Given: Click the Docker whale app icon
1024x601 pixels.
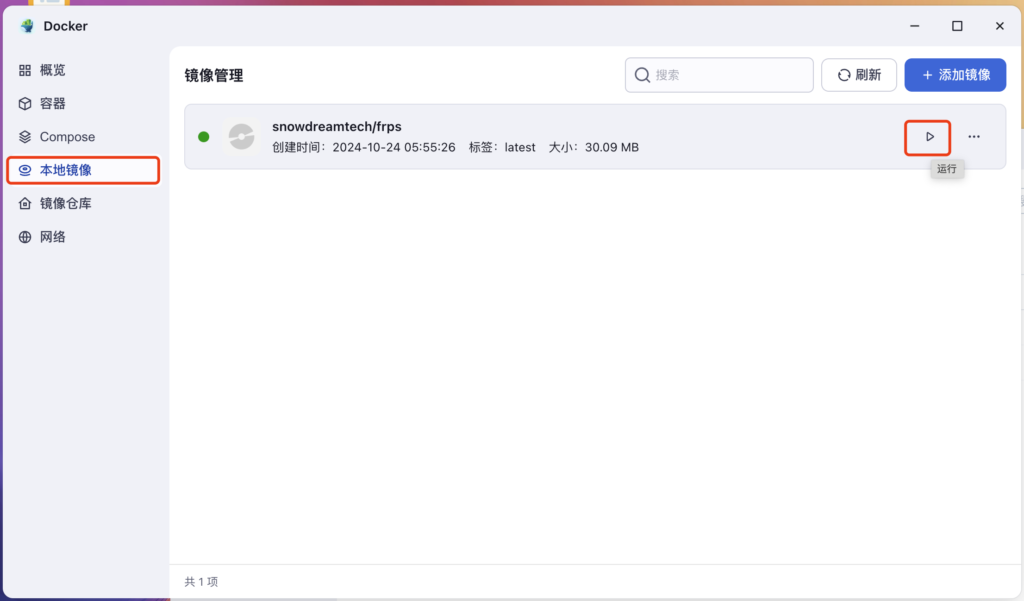Looking at the screenshot, I should pos(27,26).
